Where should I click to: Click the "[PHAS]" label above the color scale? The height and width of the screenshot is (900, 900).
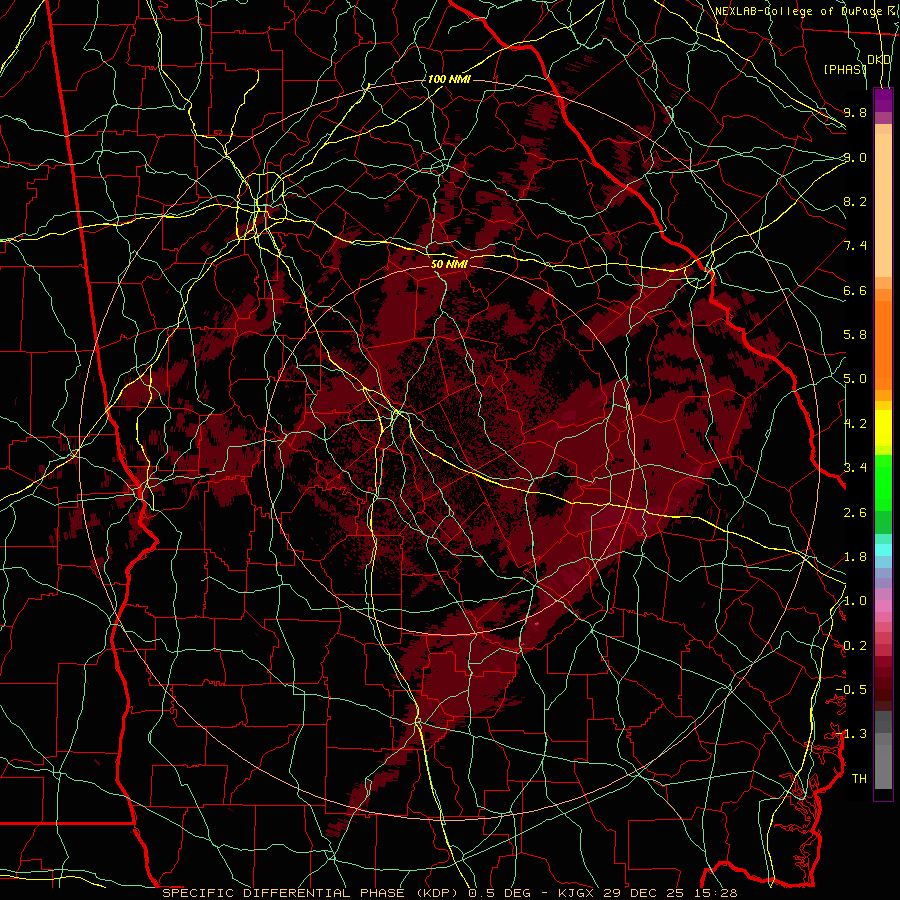pos(845,69)
